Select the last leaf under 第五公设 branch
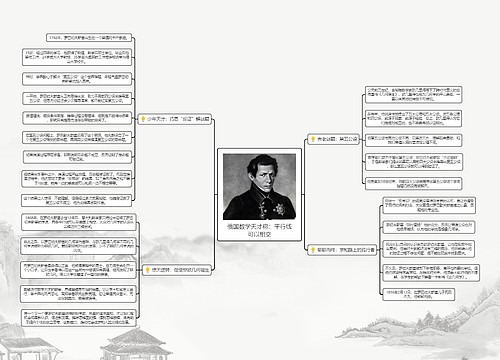The height and width of the screenshot is (360, 500). [x=413, y=184]
